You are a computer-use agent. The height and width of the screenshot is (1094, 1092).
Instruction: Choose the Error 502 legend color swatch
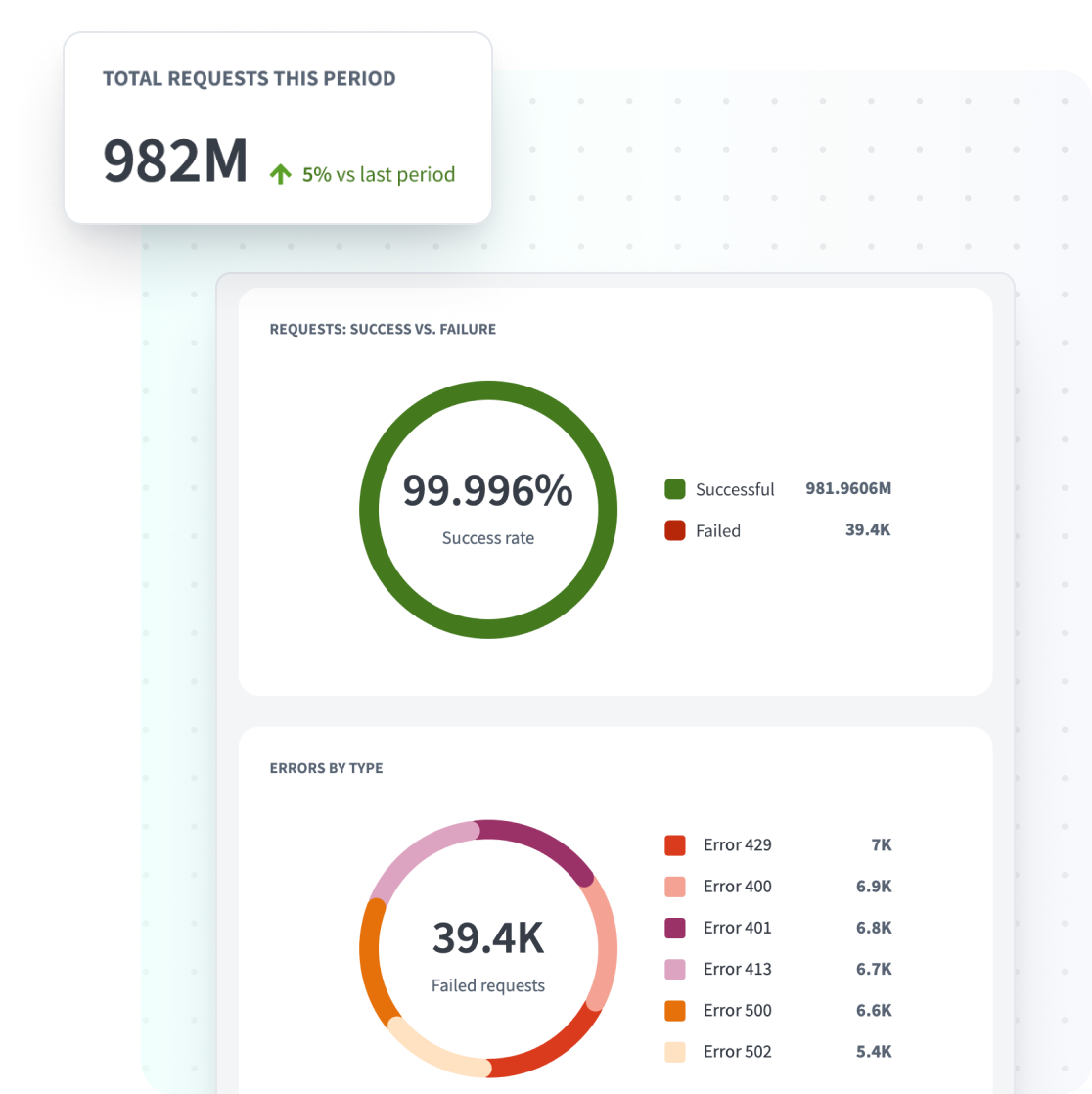(x=675, y=1052)
